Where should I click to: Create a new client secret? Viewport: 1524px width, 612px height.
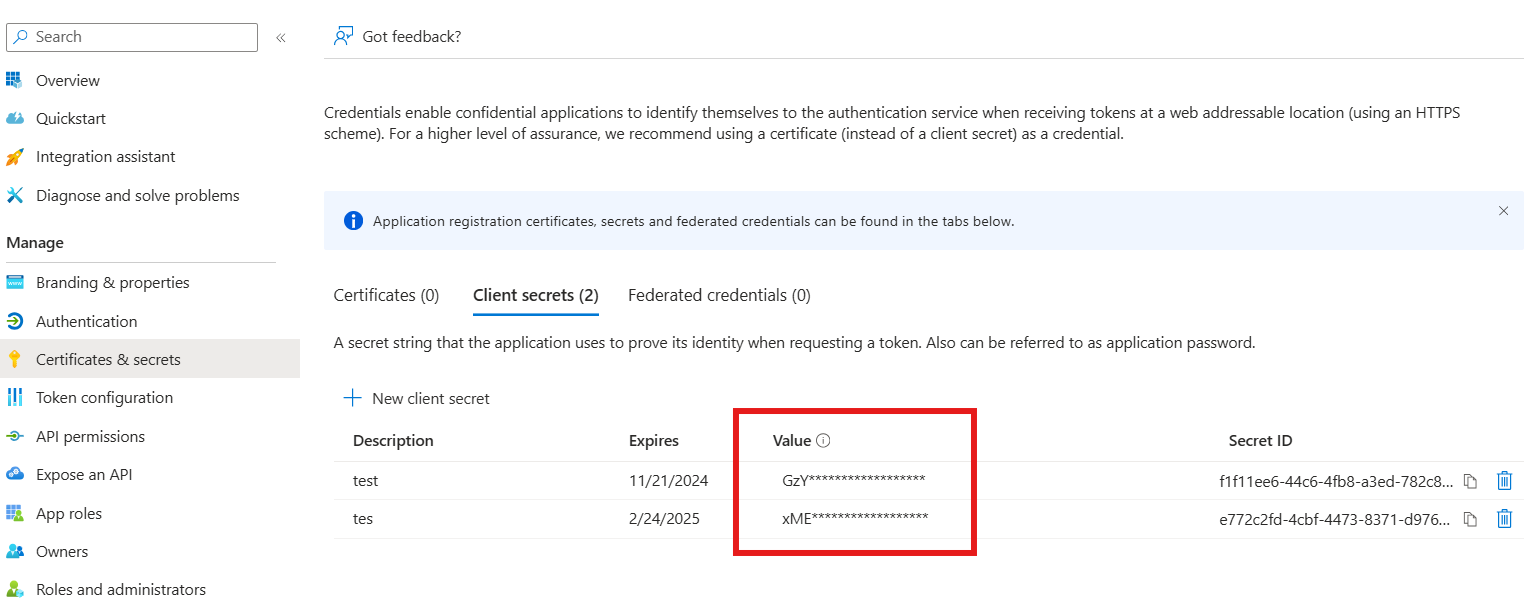[416, 398]
